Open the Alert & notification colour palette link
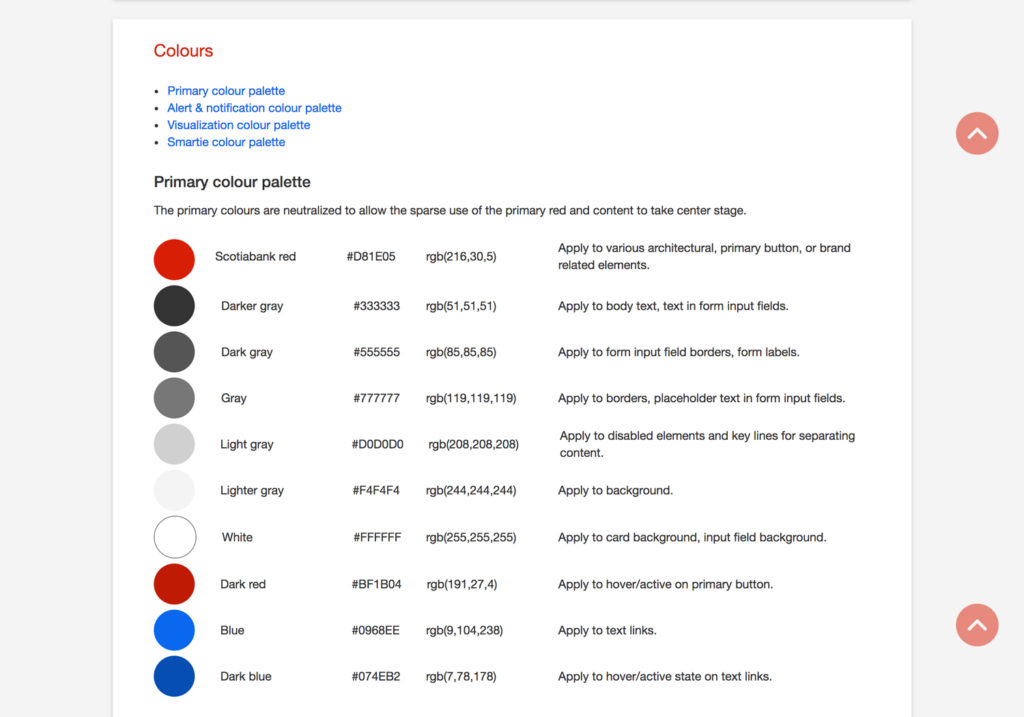This screenshot has height=717, width=1024. [254, 107]
